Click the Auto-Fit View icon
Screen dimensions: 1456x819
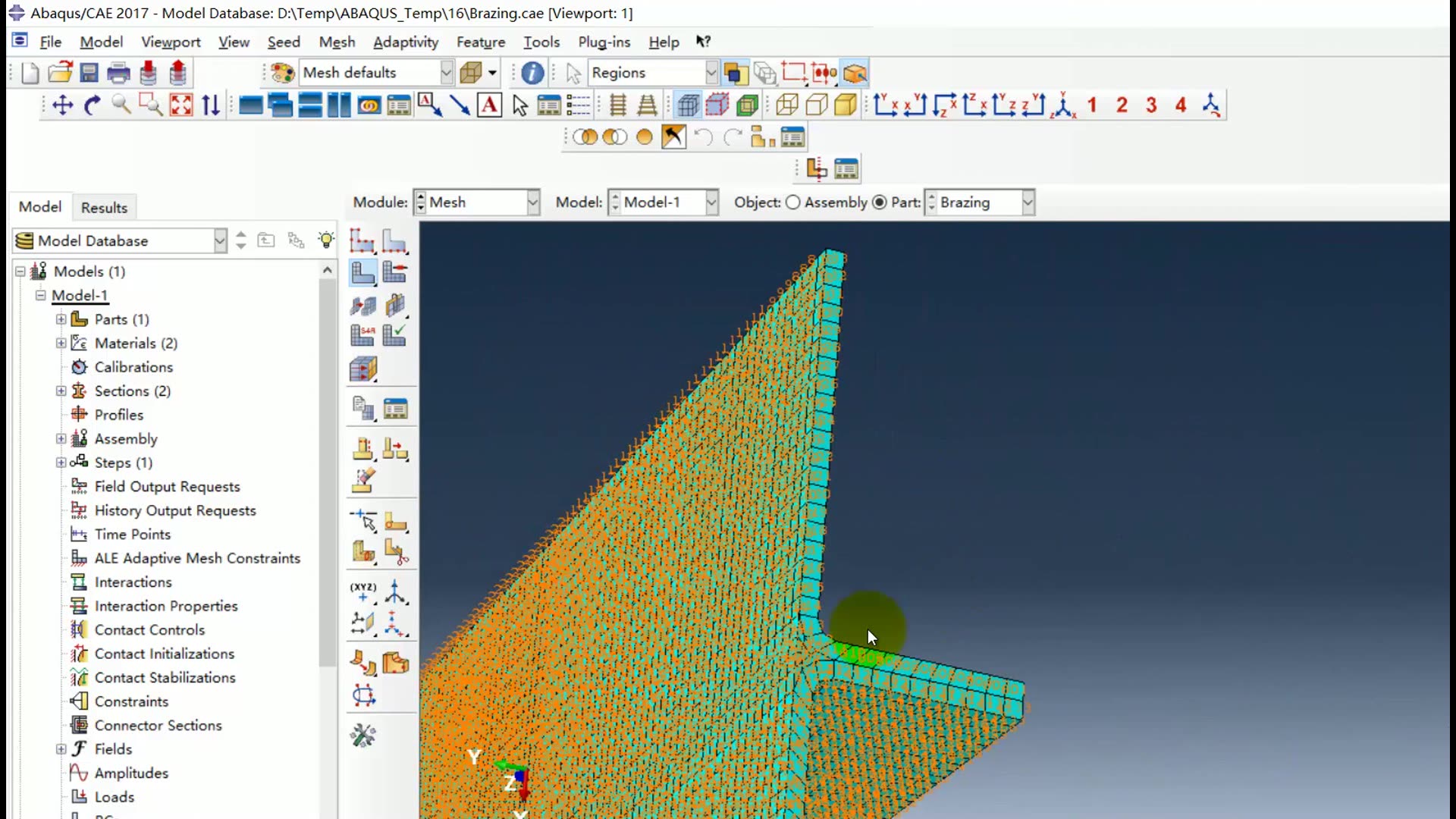(181, 105)
